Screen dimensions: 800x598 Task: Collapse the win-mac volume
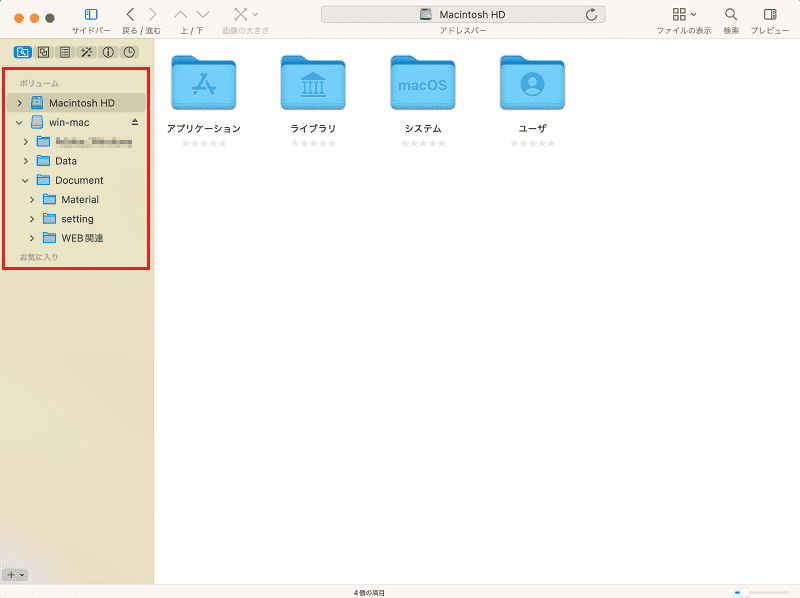19,122
